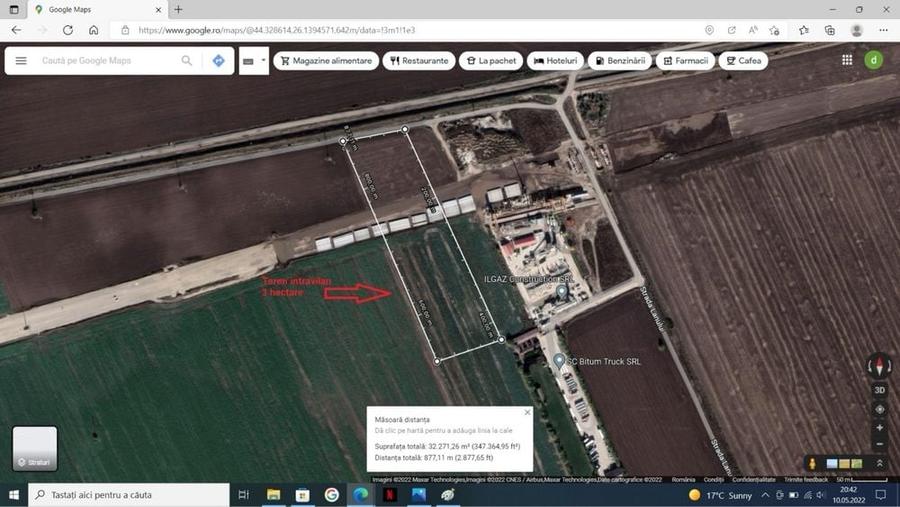
Task: Select the La pachet chip
Action: pyautogui.click(x=491, y=60)
